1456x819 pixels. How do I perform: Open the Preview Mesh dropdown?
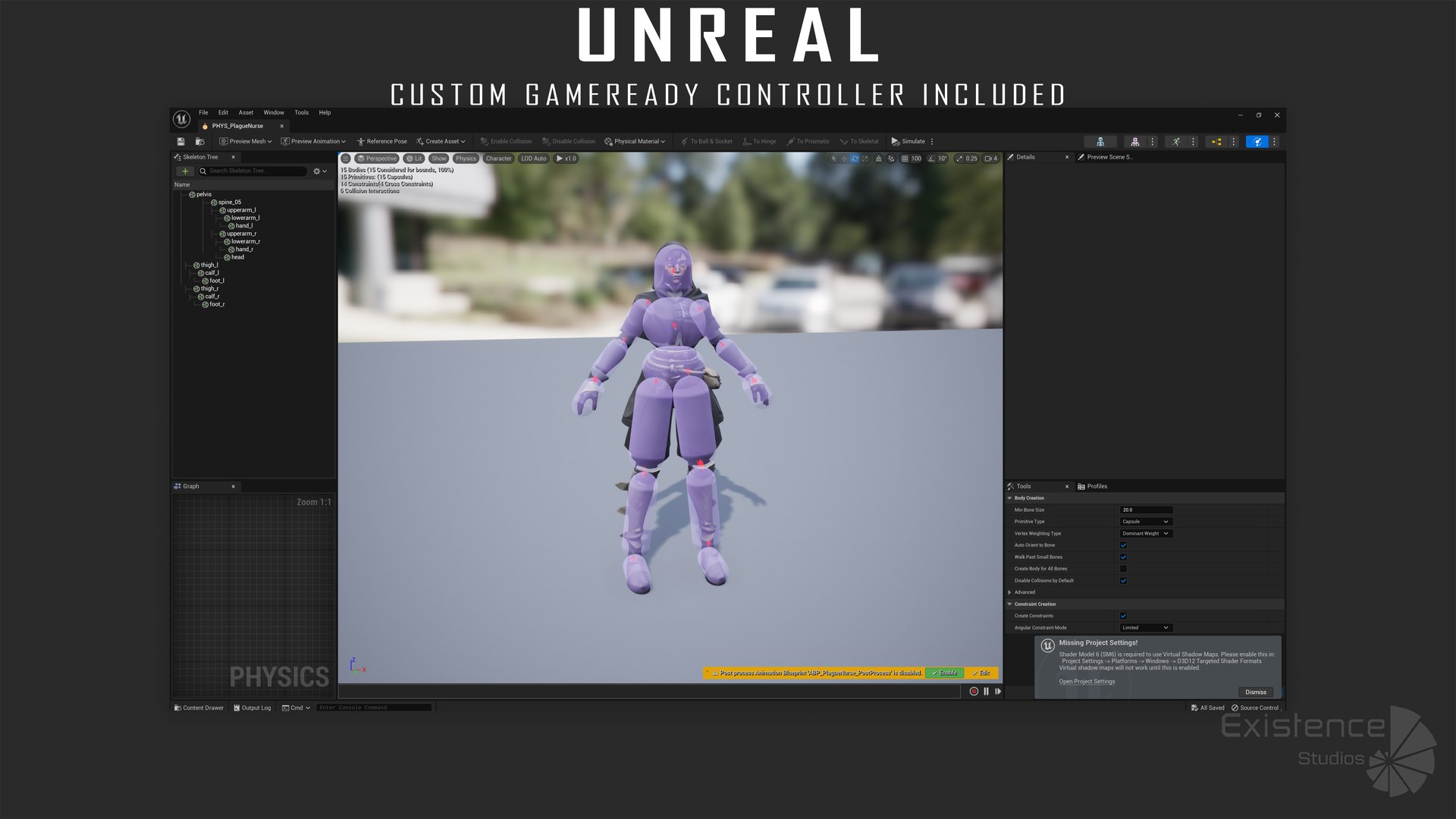[x=245, y=141]
